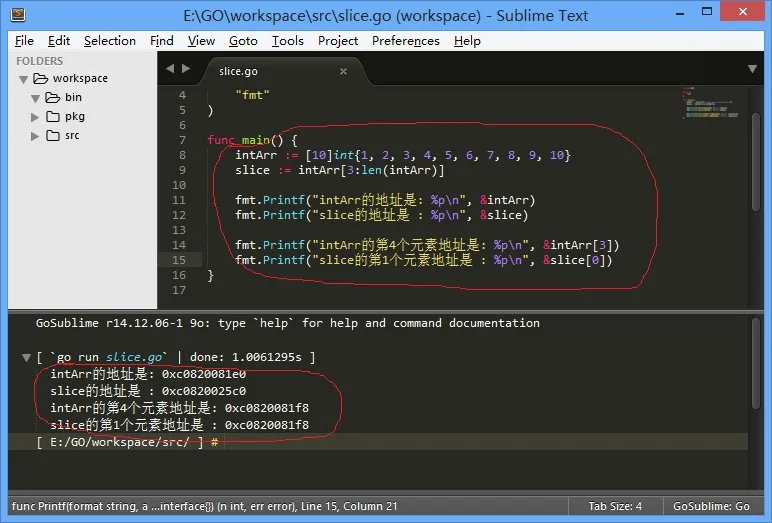Minimize the Sublime Text window
The height and width of the screenshot is (523, 772).
pos(680,13)
